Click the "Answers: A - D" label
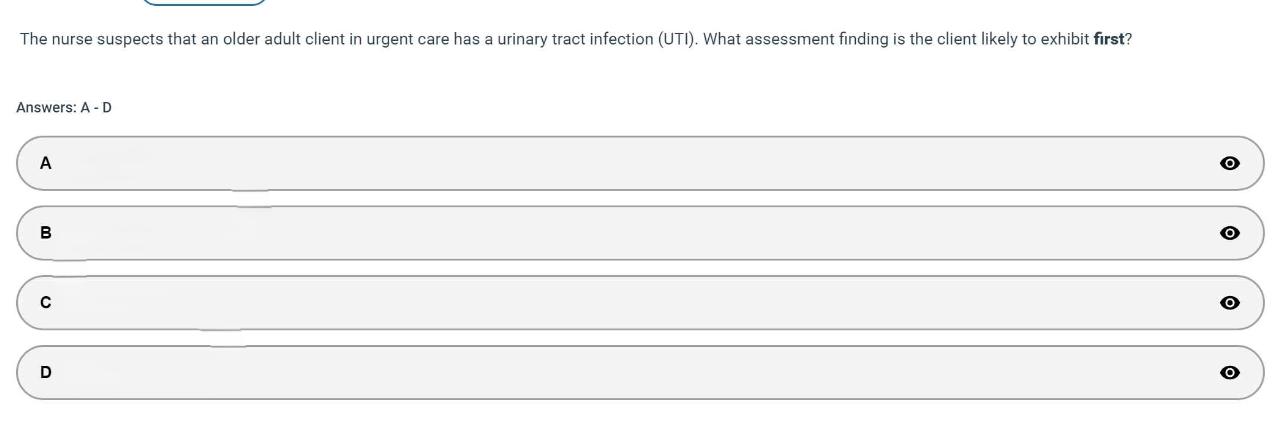Viewport: 1278px width, 448px height. click(x=64, y=107)
